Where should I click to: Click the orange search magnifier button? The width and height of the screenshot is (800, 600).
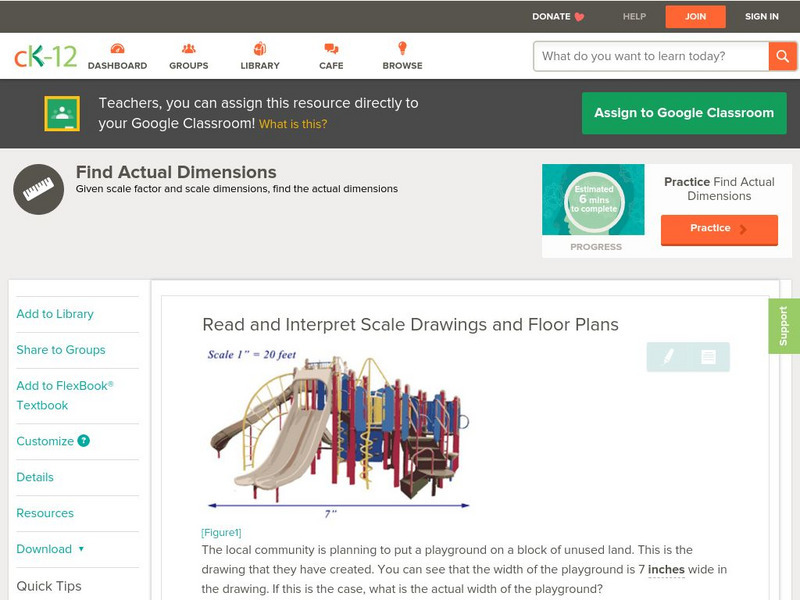pyautogui.click(x=782, y=56)
